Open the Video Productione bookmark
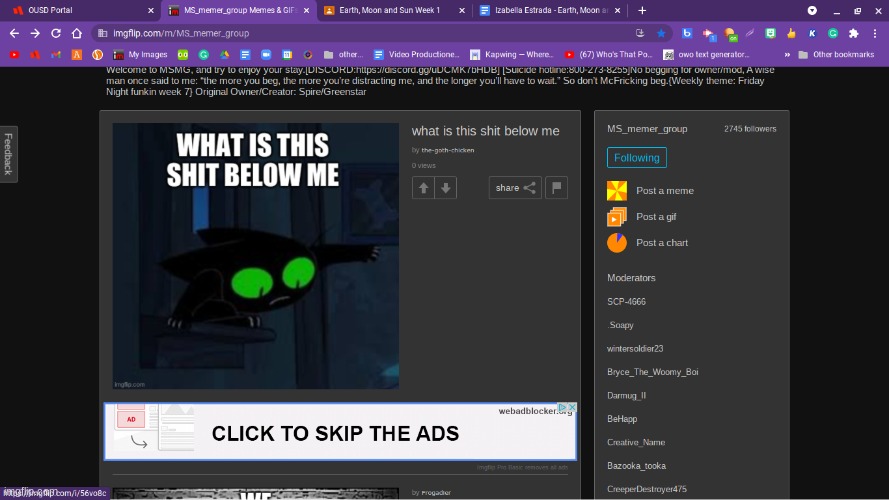 [417, 54]
